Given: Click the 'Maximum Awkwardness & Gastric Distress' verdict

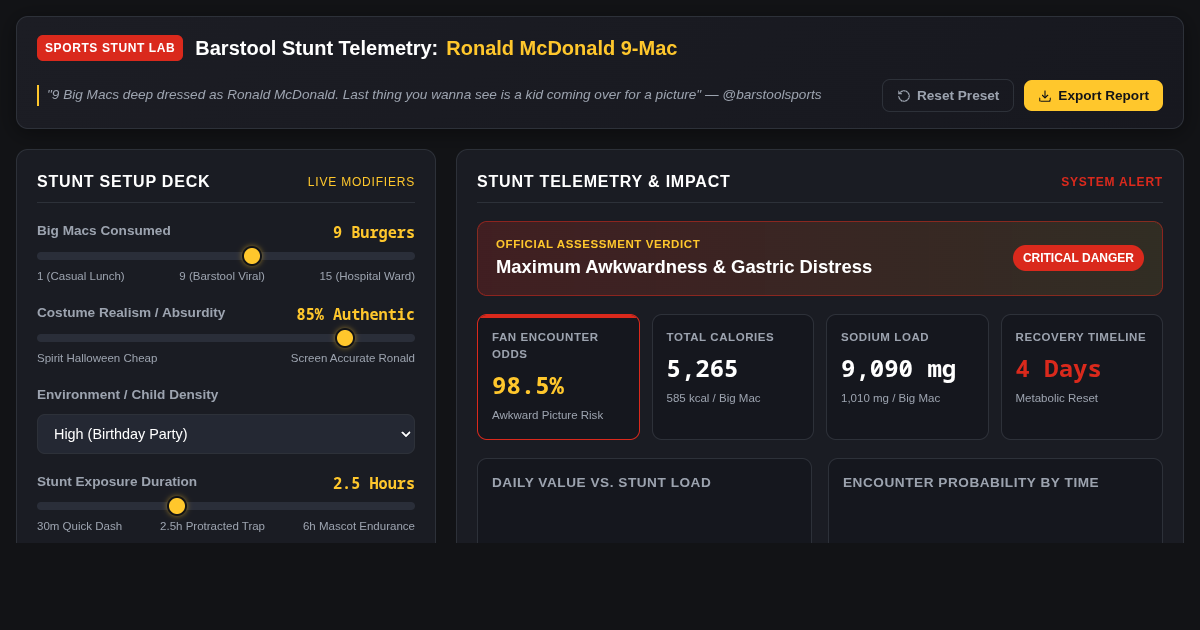Looking at the screenshot, I should (684, 267).
